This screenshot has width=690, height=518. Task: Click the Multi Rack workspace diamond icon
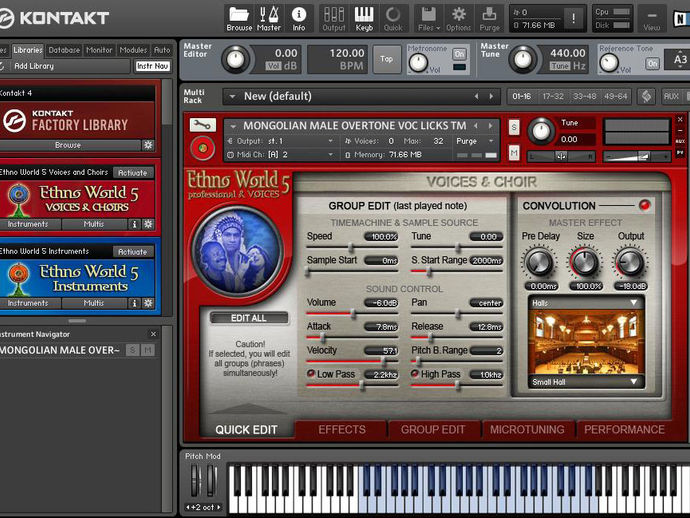(x=646, y=96)
